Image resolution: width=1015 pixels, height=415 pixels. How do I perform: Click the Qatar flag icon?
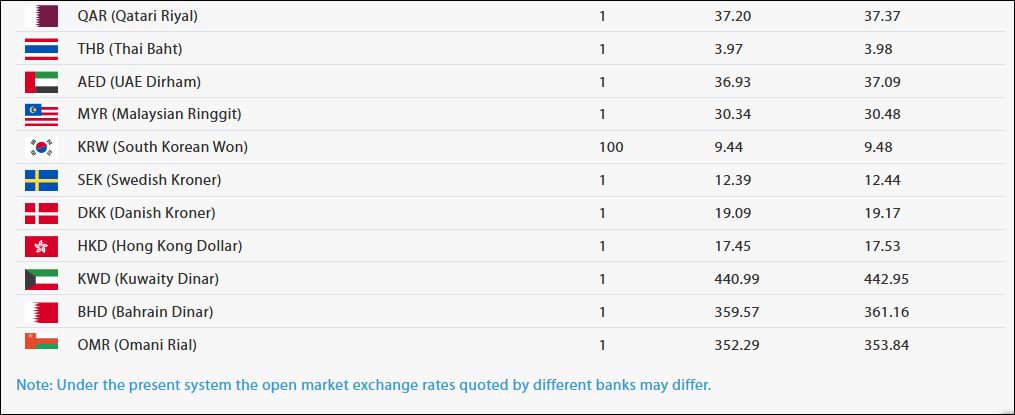point(41,16)
